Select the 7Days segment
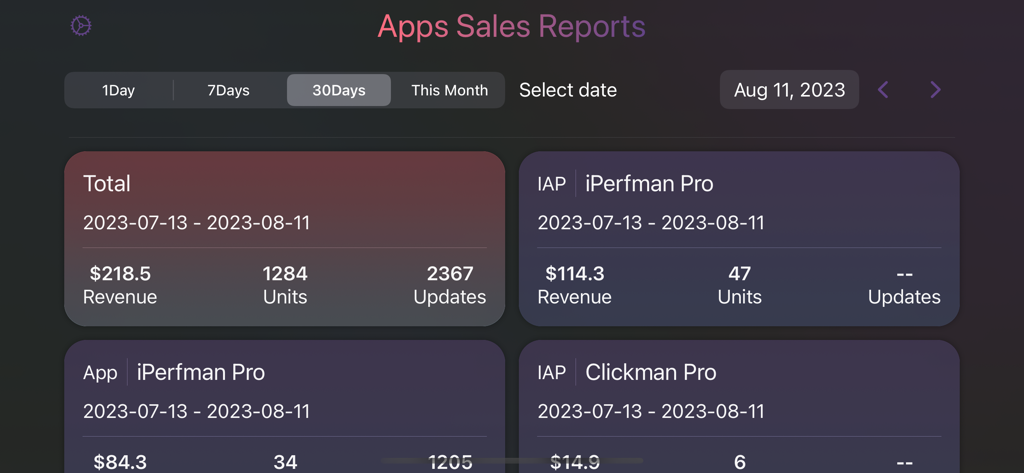1024x473 pixels. pyautogui.click(x=228, y=90)
